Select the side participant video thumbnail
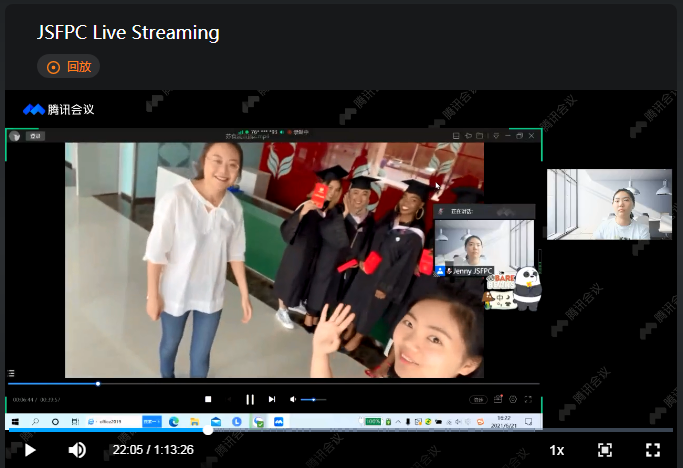Image resolution: width=683 pixels, height=468 pixels. (x=609, y=204)
